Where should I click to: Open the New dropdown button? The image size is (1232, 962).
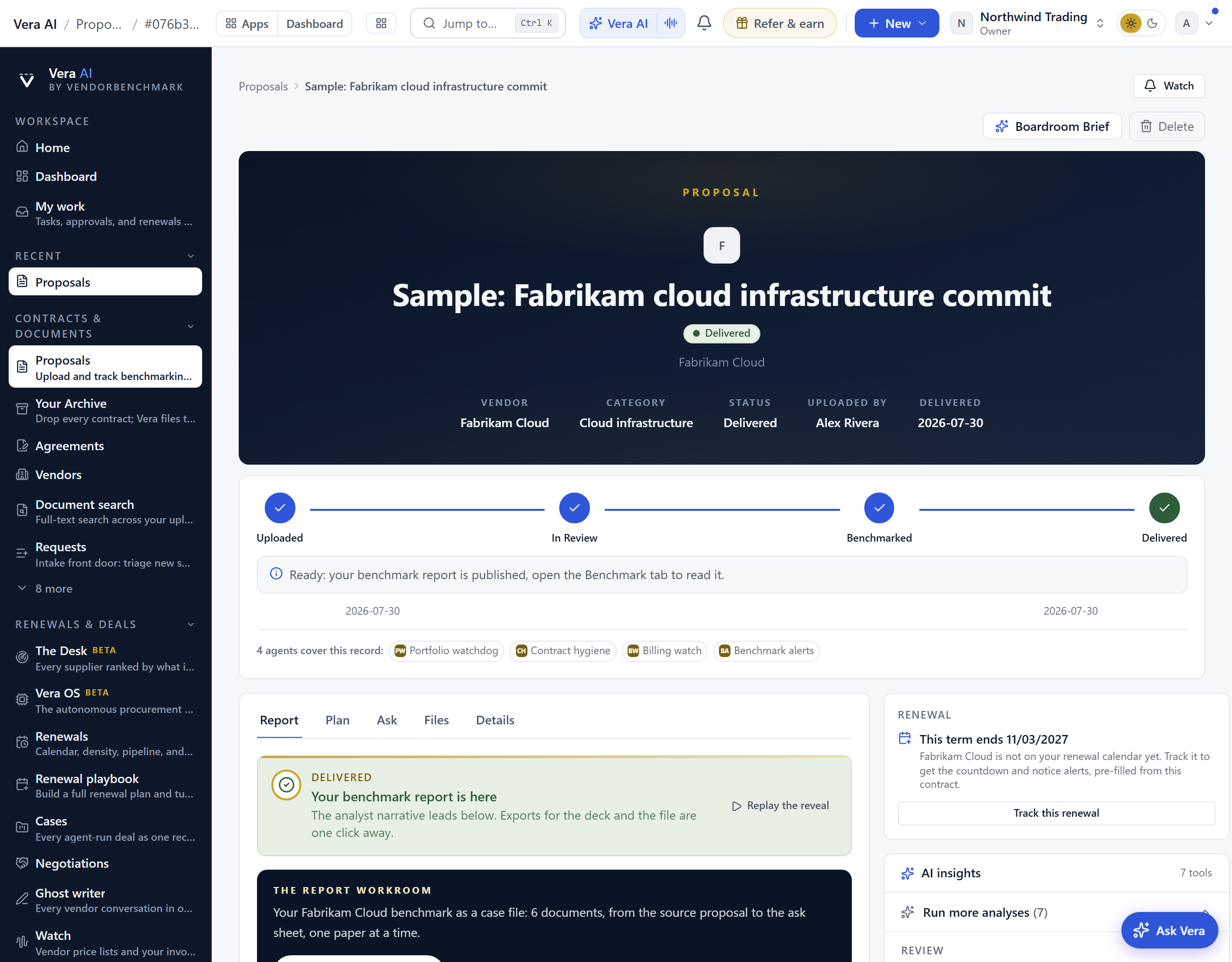pos(897,23)
